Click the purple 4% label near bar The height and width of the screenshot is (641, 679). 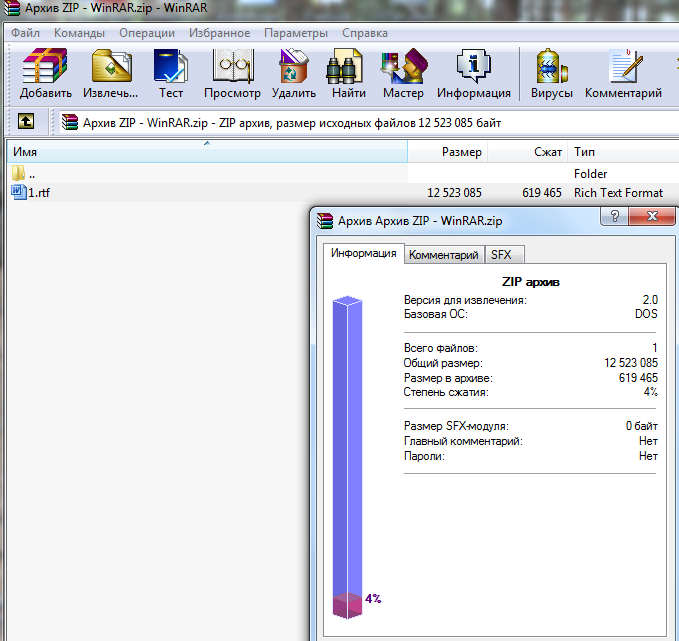pyautogui.click(x=373, y=599)
